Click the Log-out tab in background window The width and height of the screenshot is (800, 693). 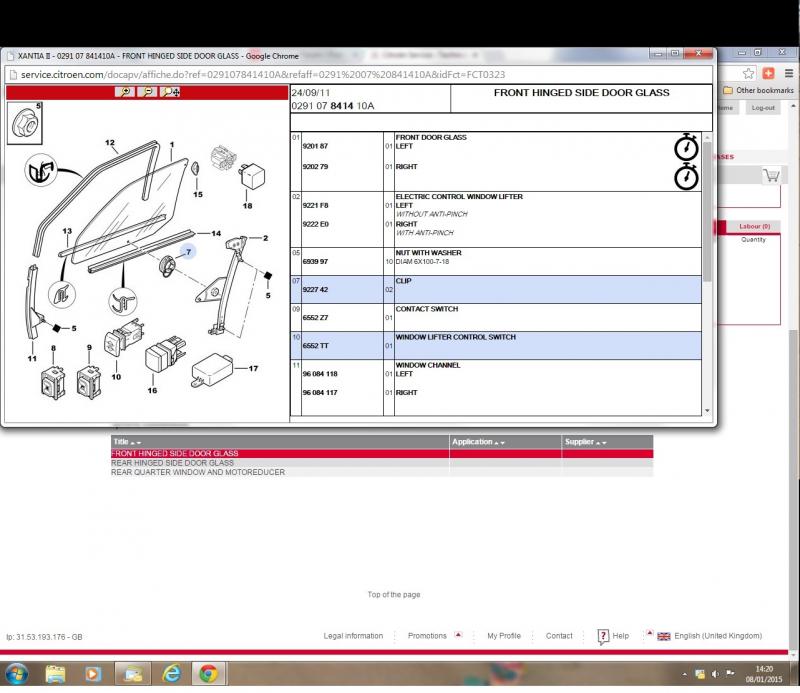tap(763, 108)
